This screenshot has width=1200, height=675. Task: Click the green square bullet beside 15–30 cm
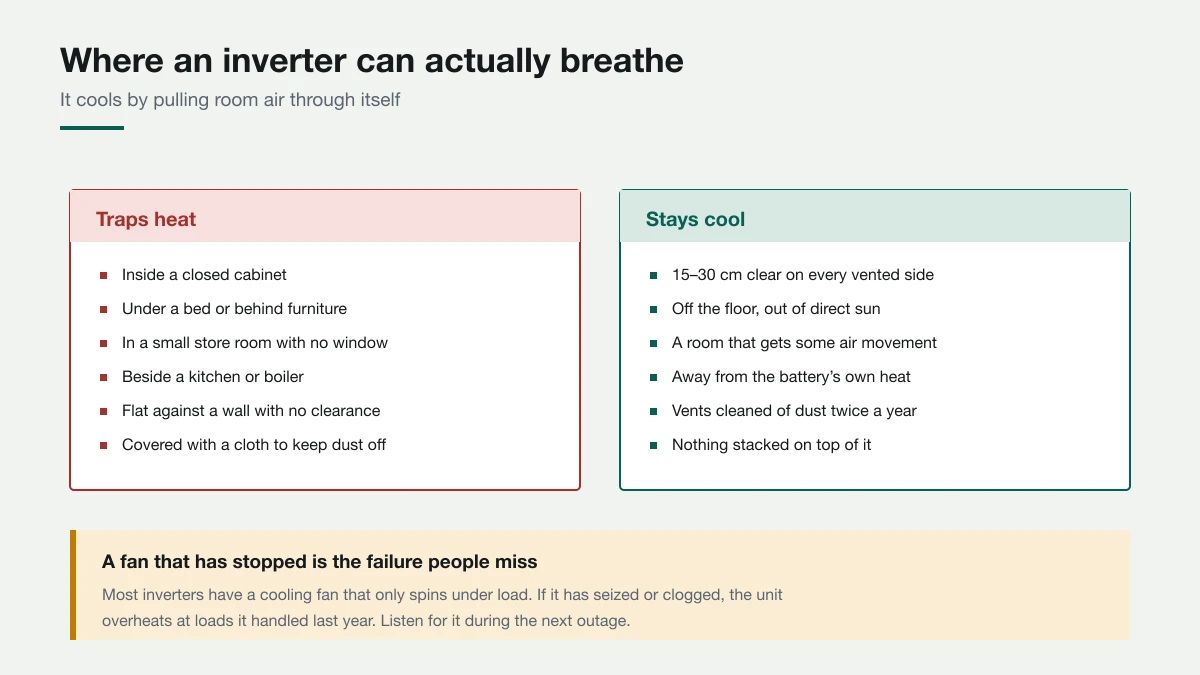[x=653, y=275]
